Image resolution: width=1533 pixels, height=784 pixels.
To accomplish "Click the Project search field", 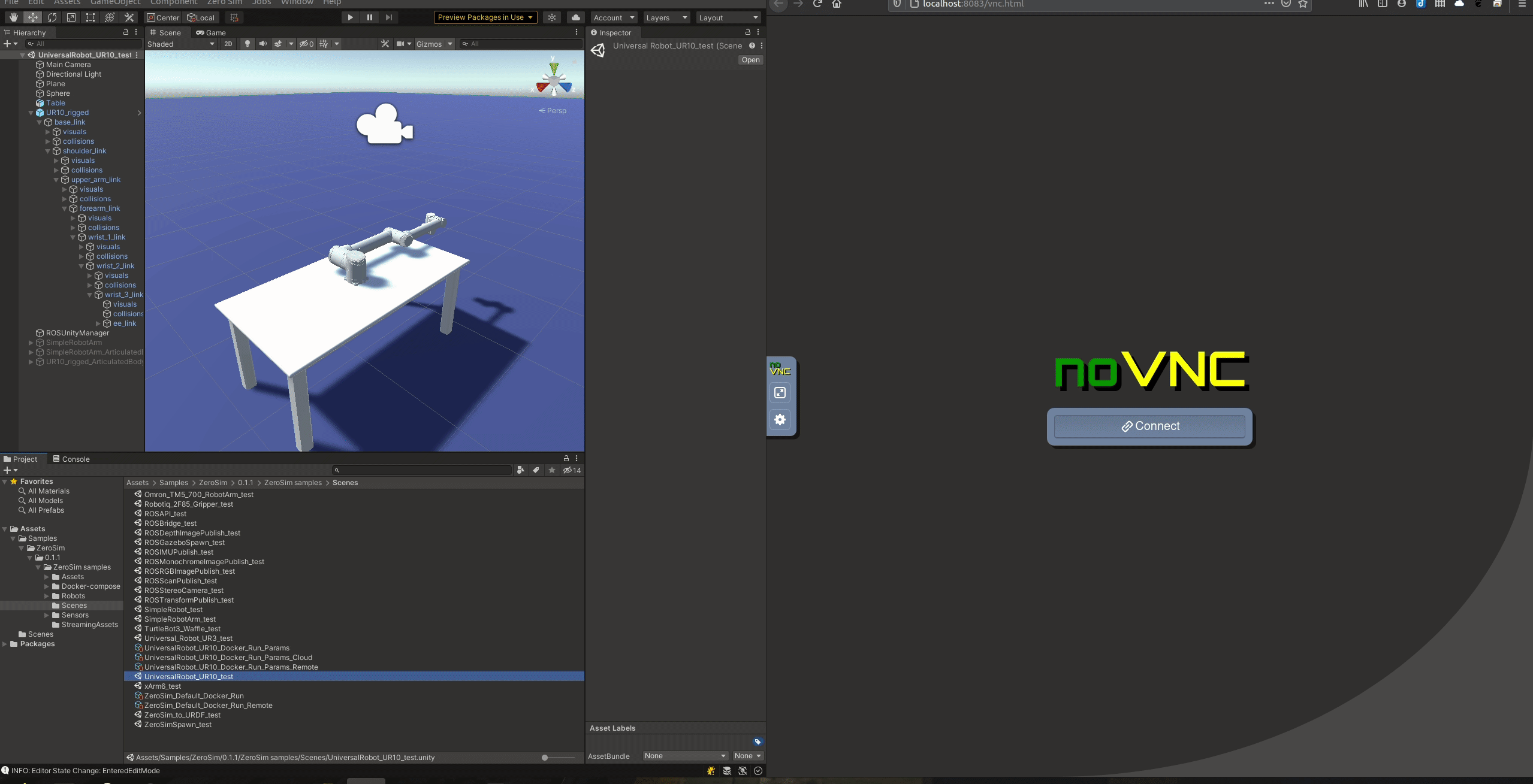I will tap(423, 470).
